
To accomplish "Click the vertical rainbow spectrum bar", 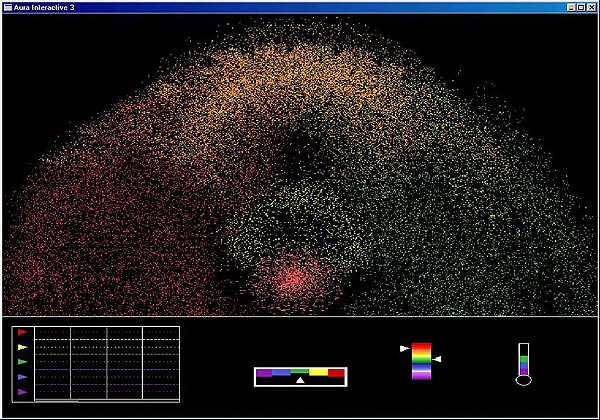I will coord(421,361).
